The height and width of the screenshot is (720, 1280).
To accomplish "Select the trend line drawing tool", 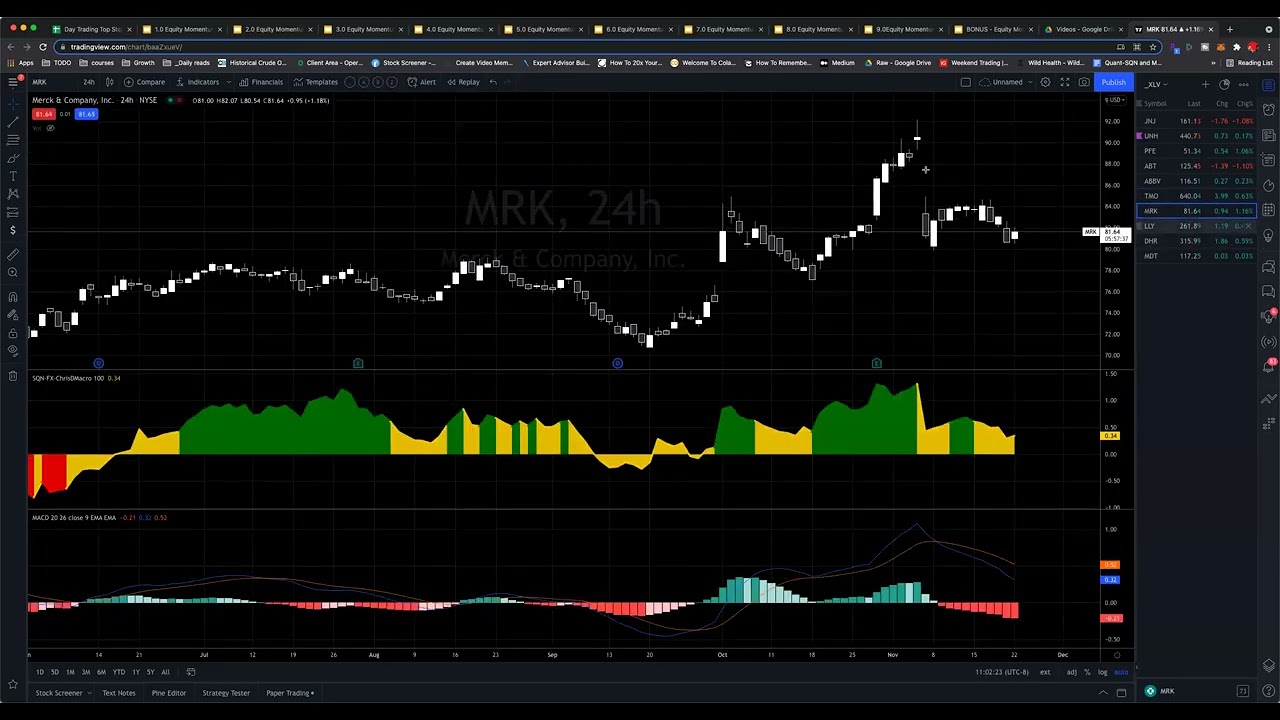I will [x=13, y=121].
